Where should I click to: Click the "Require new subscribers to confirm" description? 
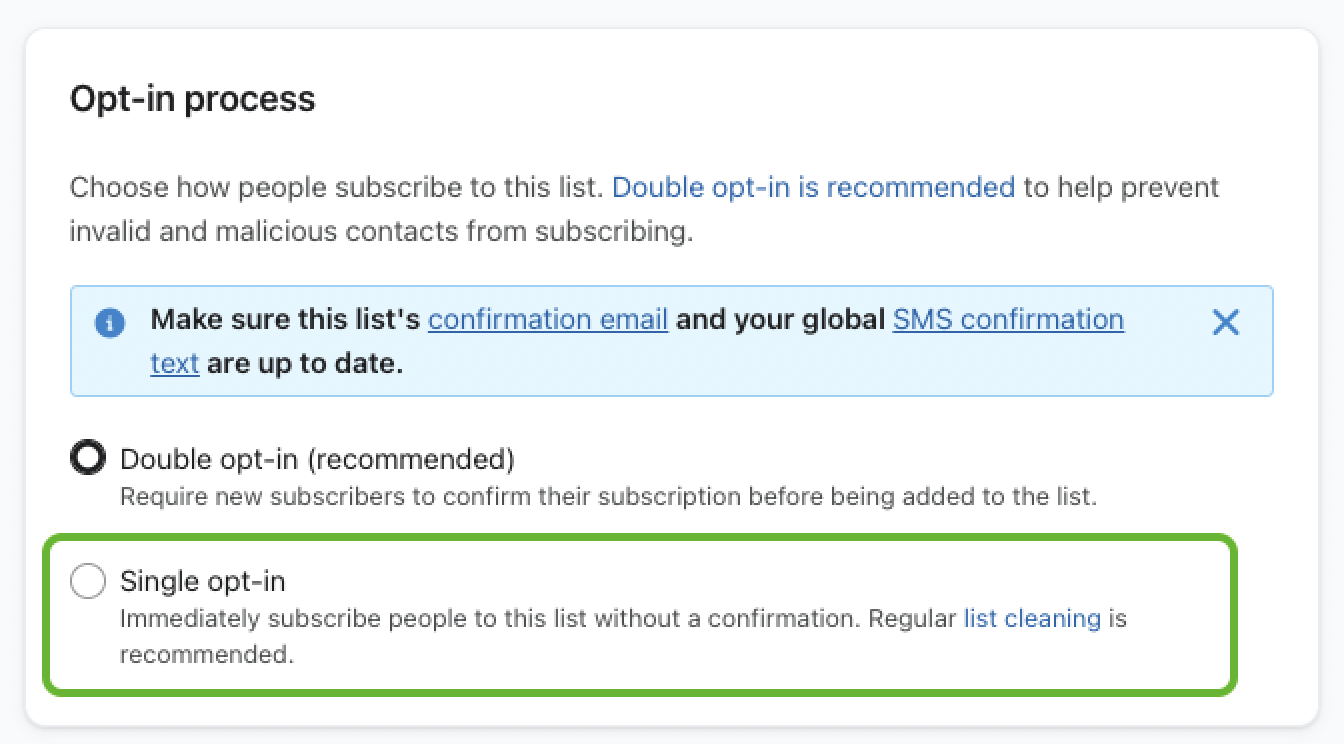608,496
